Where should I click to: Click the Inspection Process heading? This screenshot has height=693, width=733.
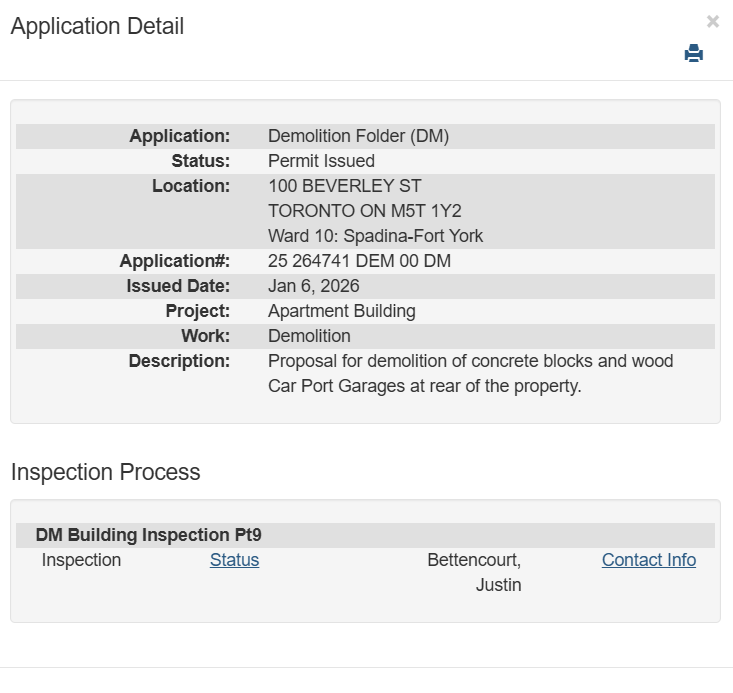click(x=105, y=472)
